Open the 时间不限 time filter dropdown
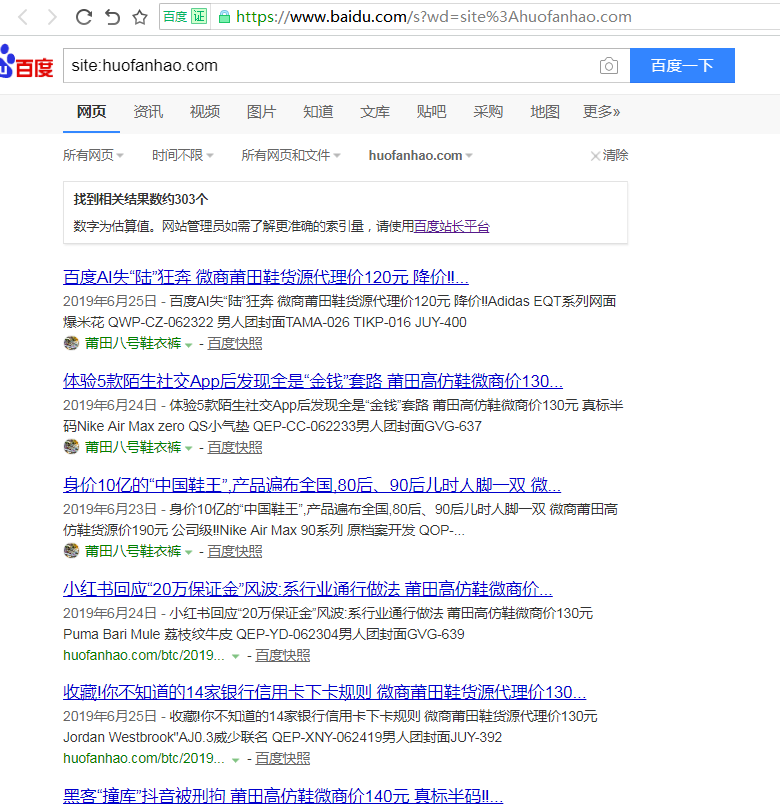 pos(183,155)
